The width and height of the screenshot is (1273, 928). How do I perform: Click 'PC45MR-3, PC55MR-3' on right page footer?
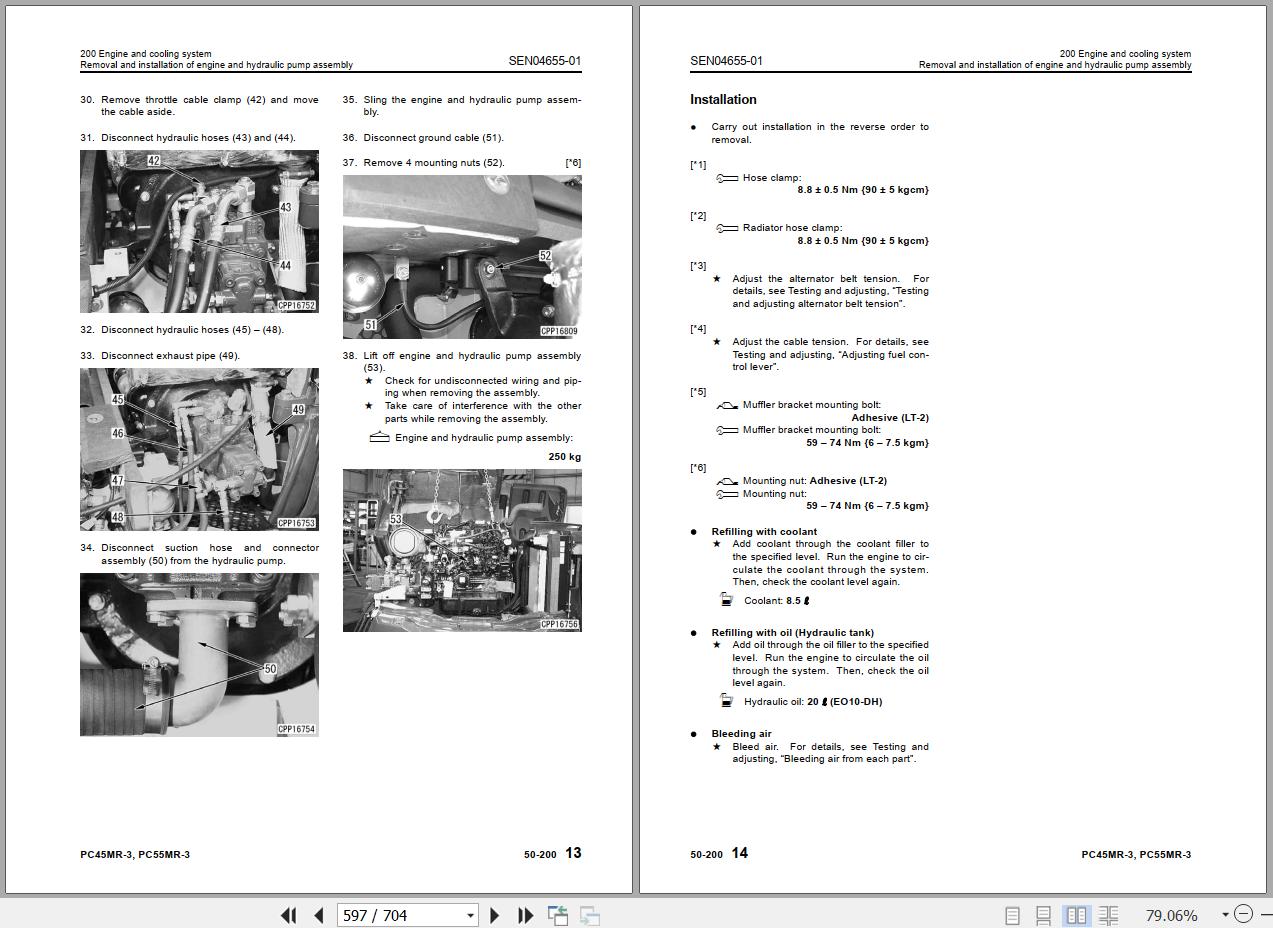(x=1136, y=855)
